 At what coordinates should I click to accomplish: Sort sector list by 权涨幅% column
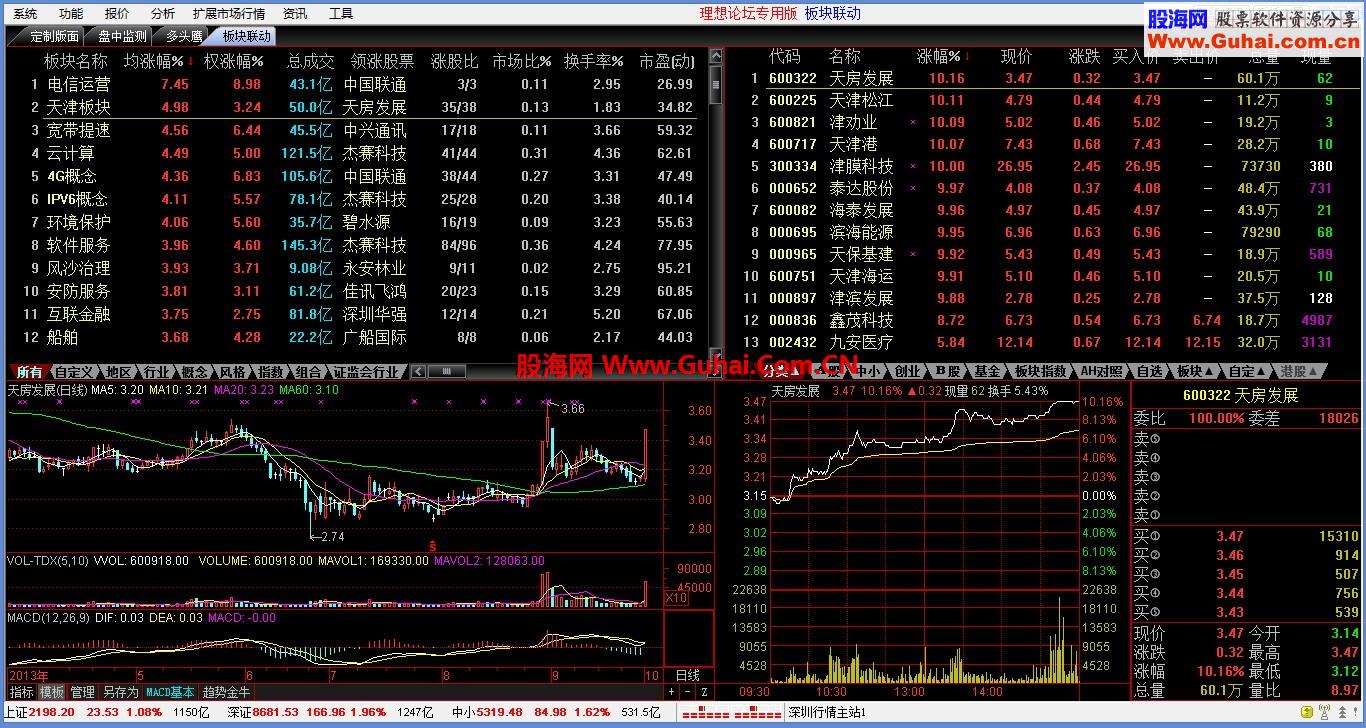tap(234, 61)
